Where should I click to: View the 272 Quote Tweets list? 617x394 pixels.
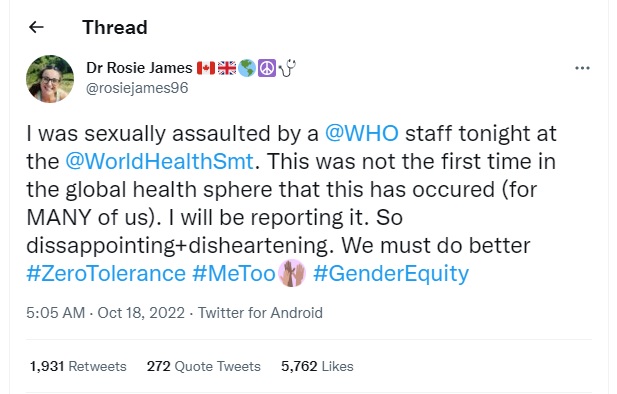pos(203,366)
